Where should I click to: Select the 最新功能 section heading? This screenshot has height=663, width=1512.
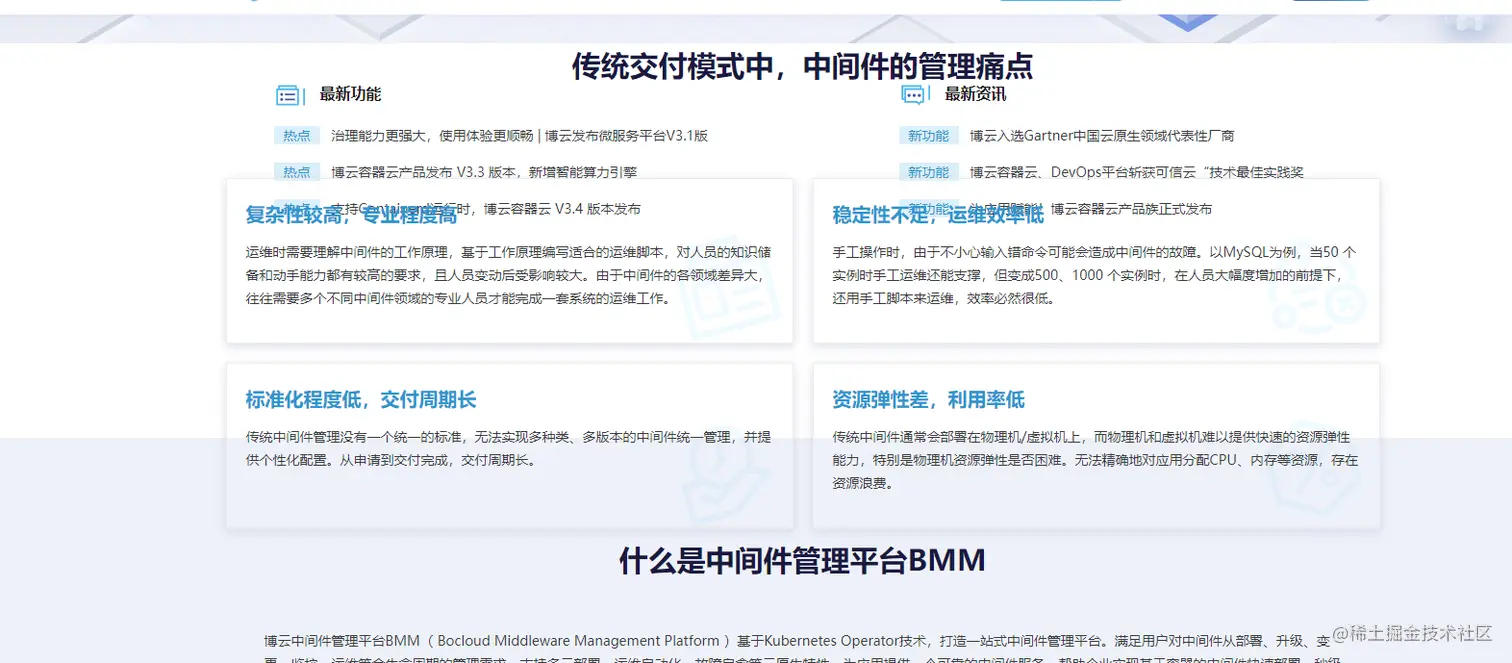tap(350, 94)
